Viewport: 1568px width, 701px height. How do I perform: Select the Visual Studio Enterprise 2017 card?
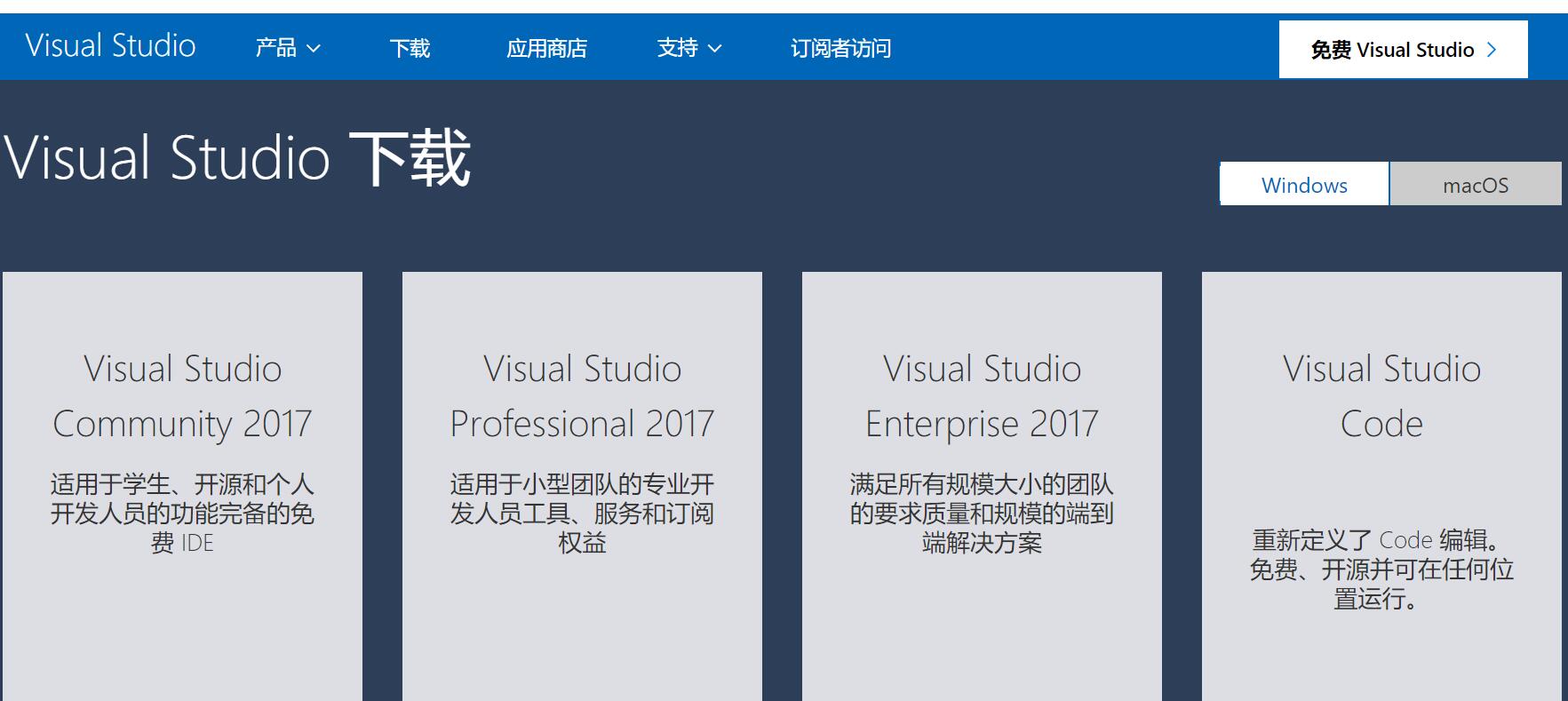[982, 486]
